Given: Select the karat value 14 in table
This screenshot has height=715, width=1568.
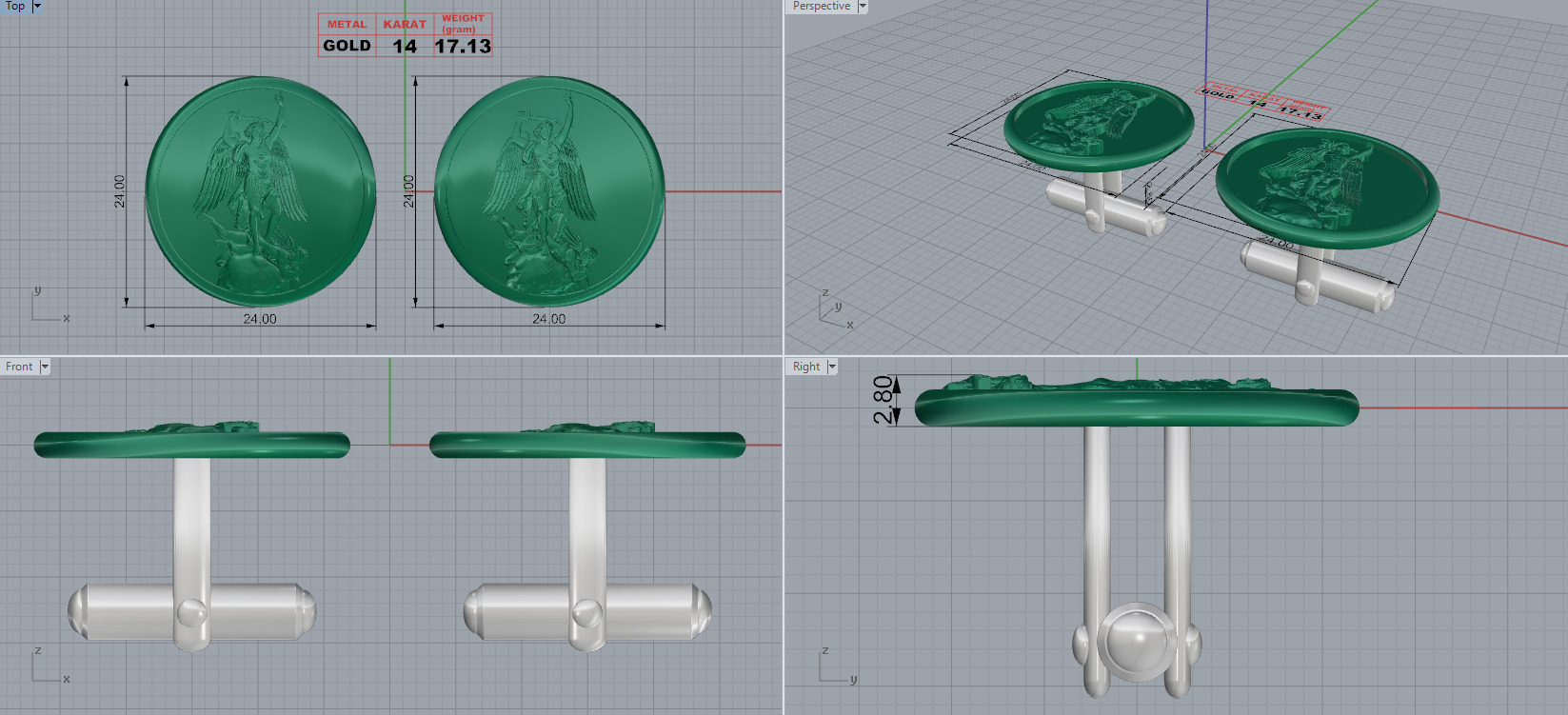Looking at the screenshot, I should [x=405, y=46].
